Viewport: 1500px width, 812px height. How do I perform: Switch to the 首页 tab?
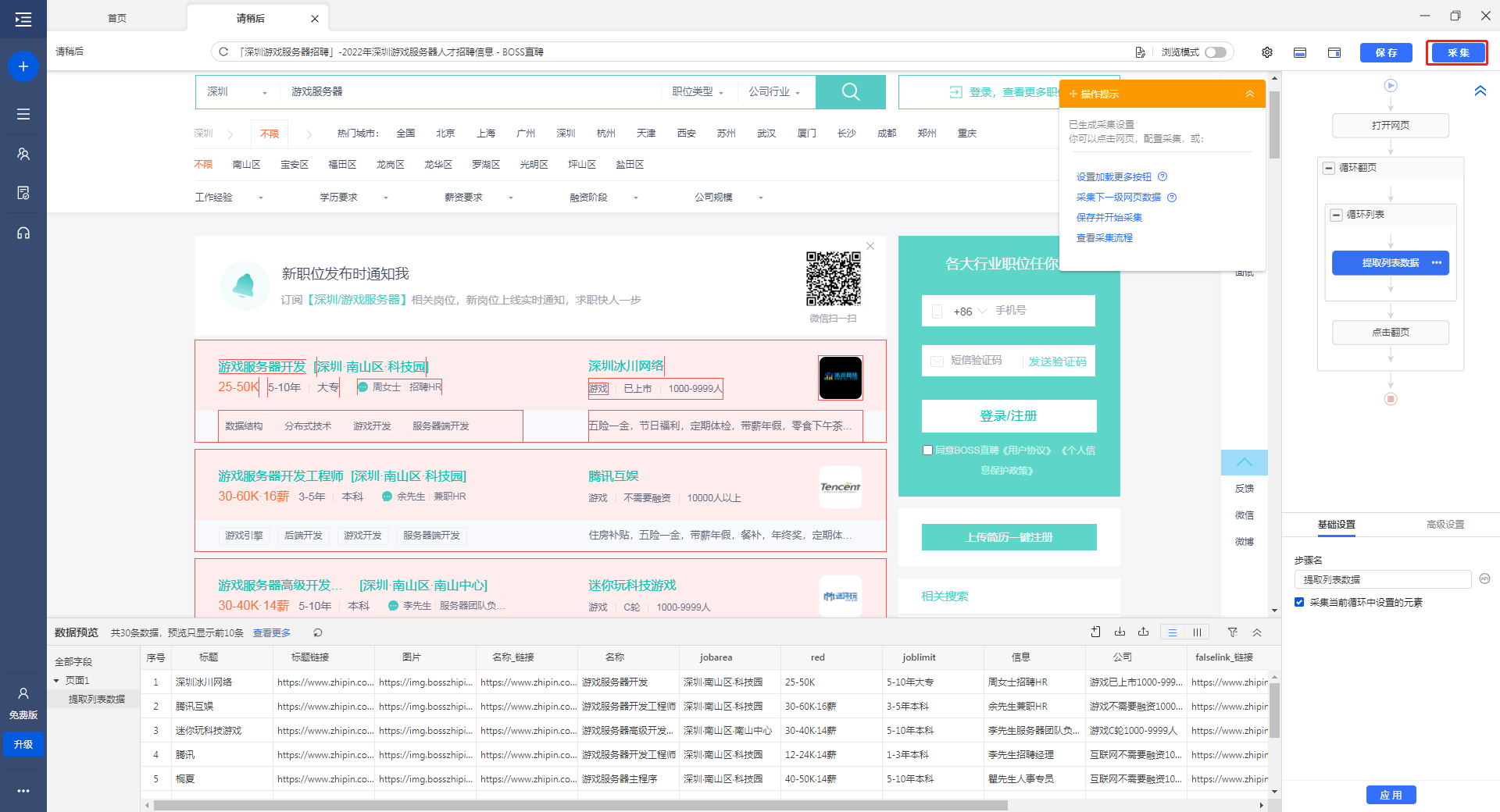pyautogui.click(x=117, y=18)
